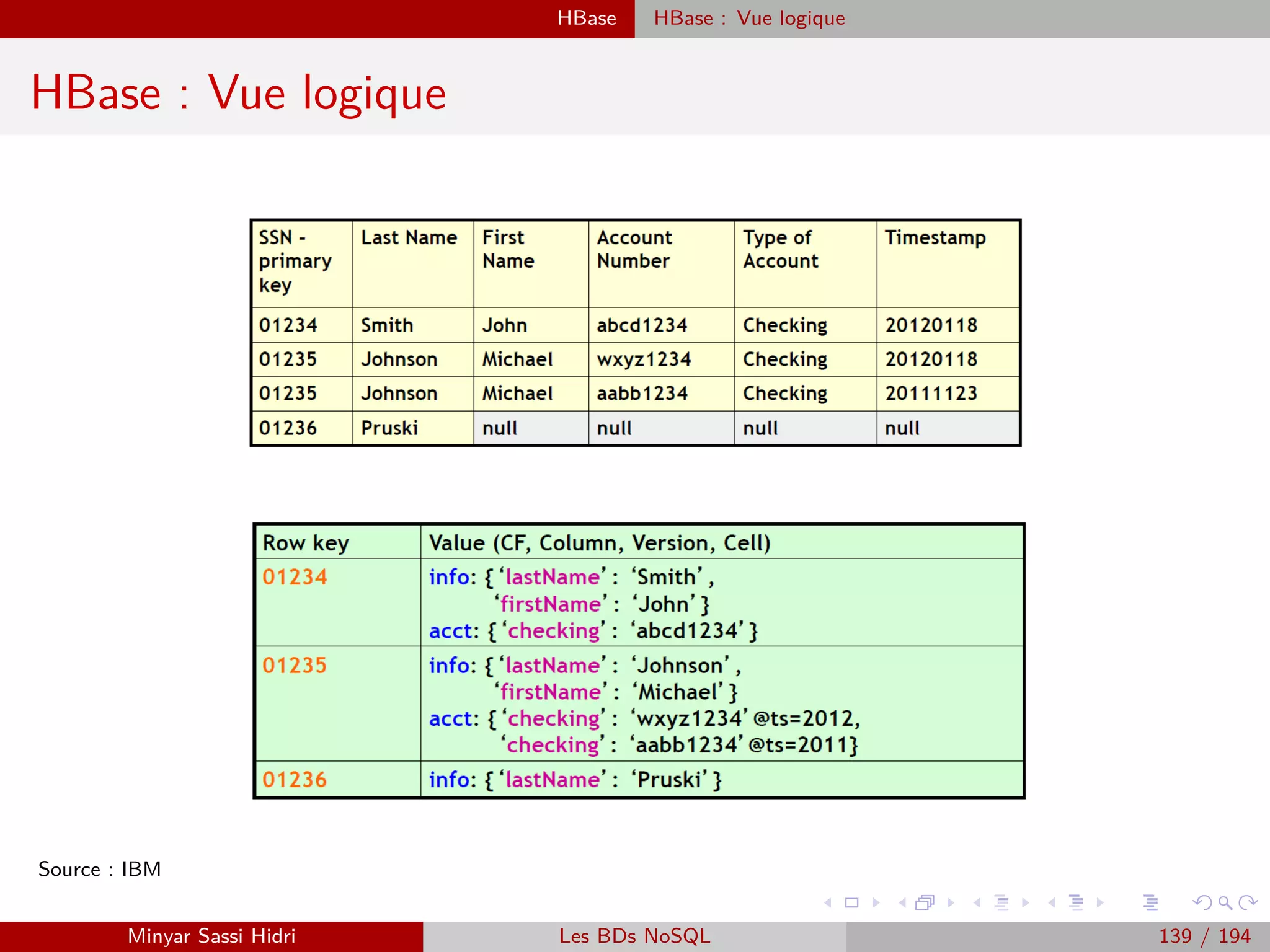Click 'Value (CF, Column, Version, Cell)' header

point(722,542)
